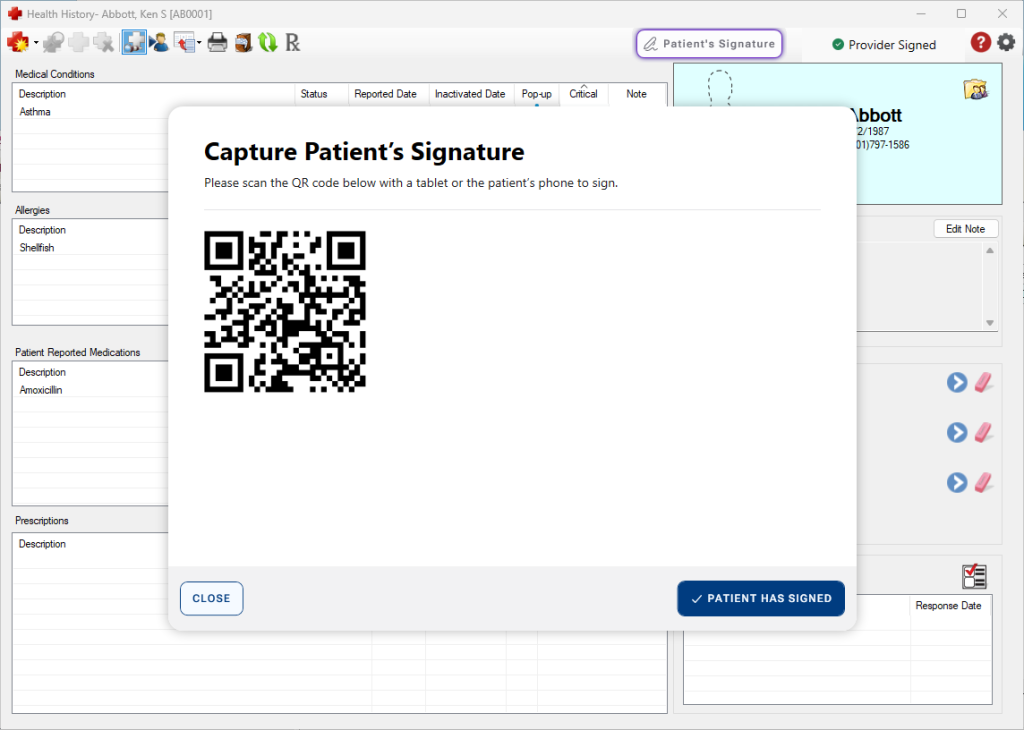Open the red help question mark icon
Viewport: 1024px width, 730px height.
[x=981, y=42]
